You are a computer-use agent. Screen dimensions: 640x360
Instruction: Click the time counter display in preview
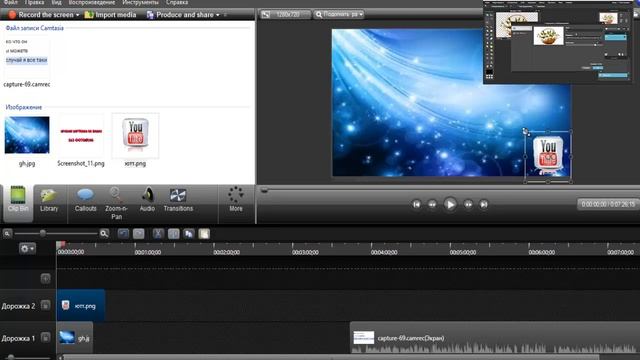coord(608,204)
